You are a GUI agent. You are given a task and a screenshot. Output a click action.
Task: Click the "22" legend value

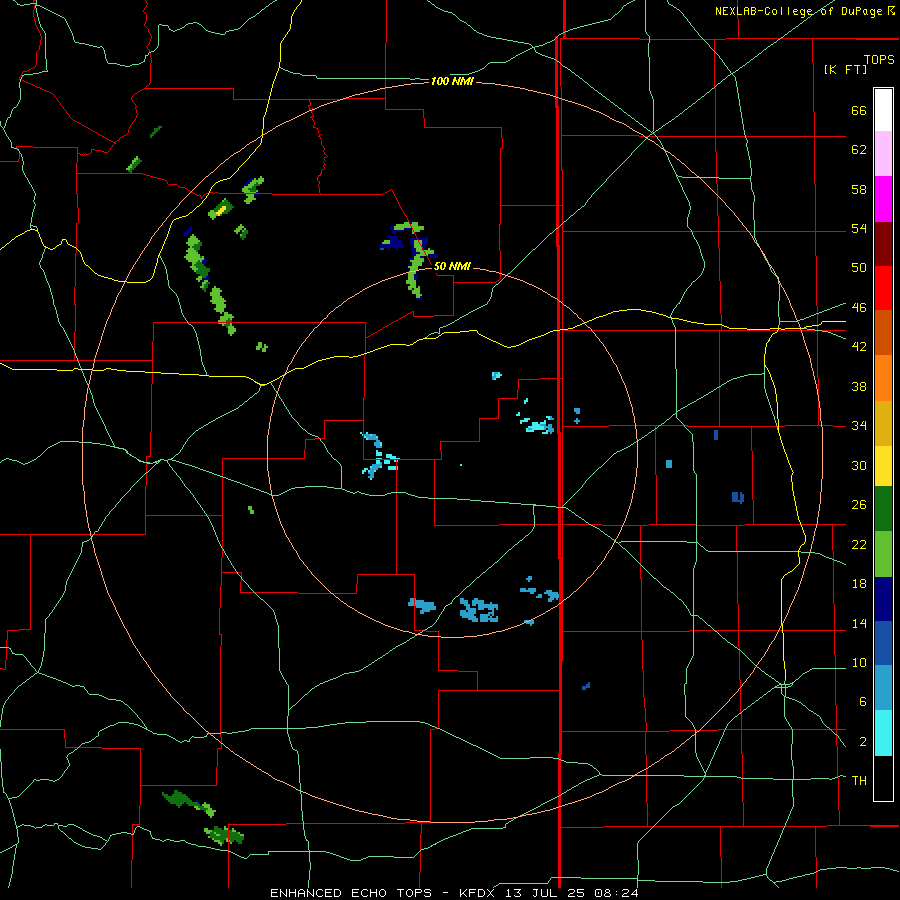[859, 545]
